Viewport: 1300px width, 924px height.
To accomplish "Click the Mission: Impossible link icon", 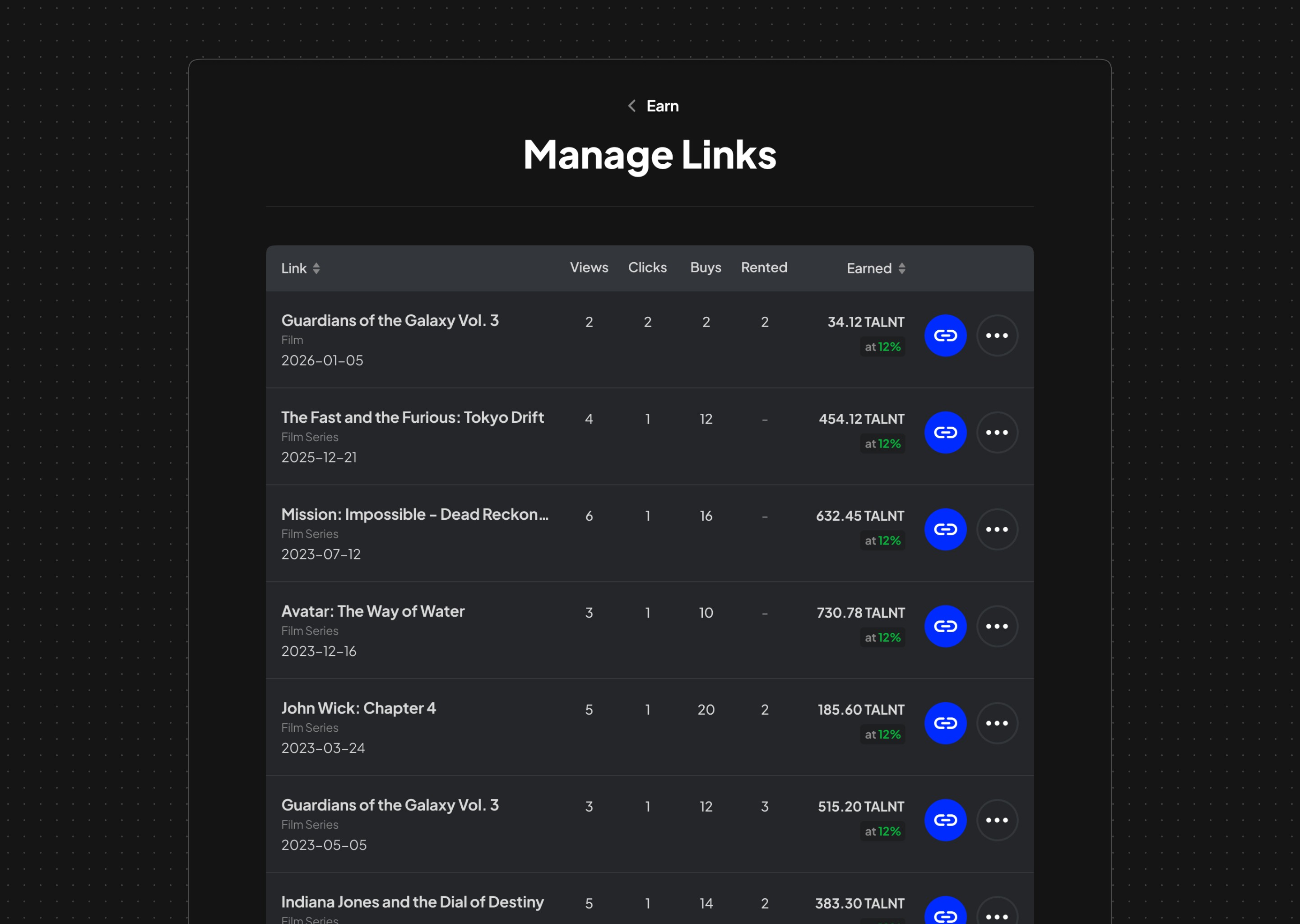I will click(945, 529).
